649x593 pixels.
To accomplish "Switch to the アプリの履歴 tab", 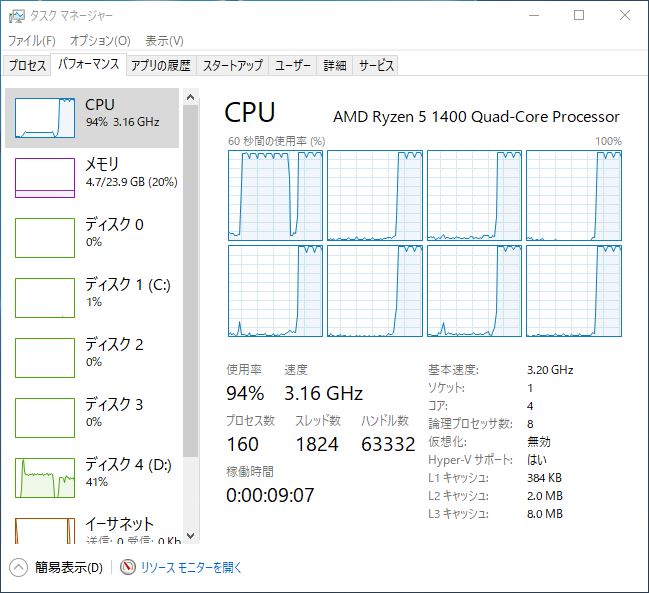I will click(161, 65).
